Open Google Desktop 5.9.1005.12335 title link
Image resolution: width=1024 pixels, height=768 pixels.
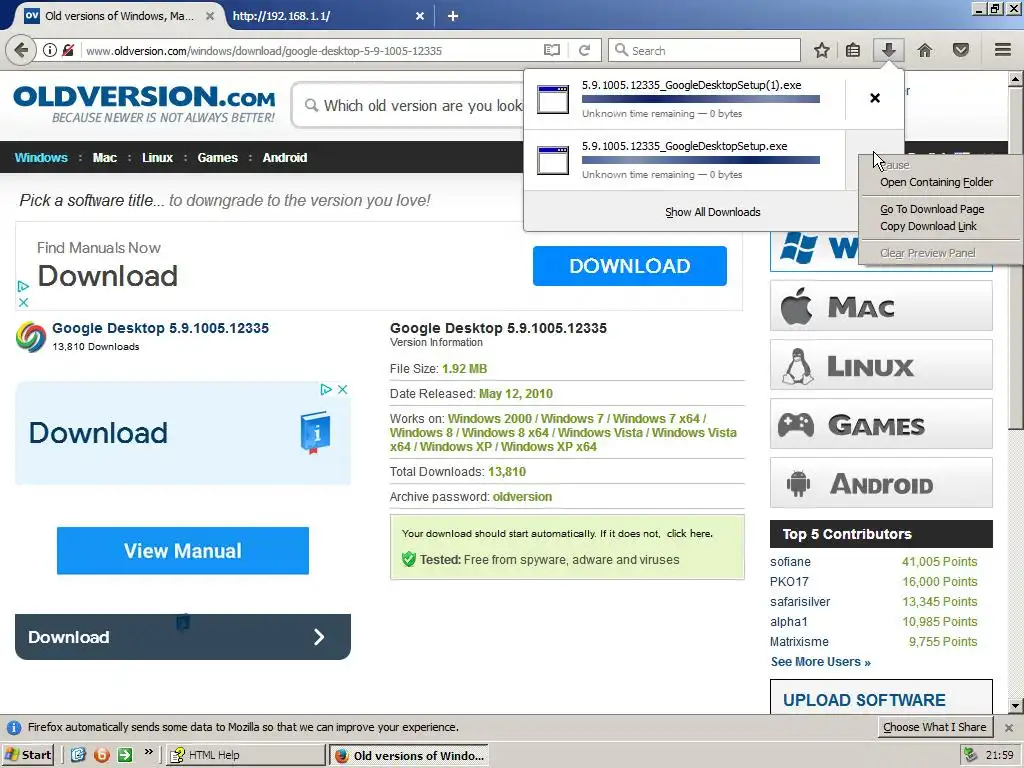161,328
